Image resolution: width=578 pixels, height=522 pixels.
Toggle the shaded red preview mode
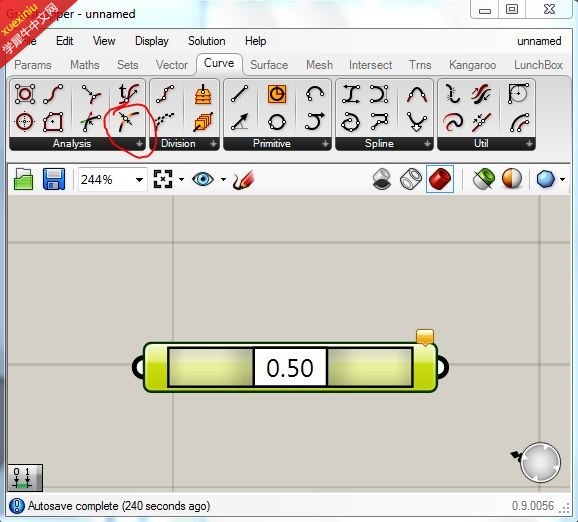[440, 179]
